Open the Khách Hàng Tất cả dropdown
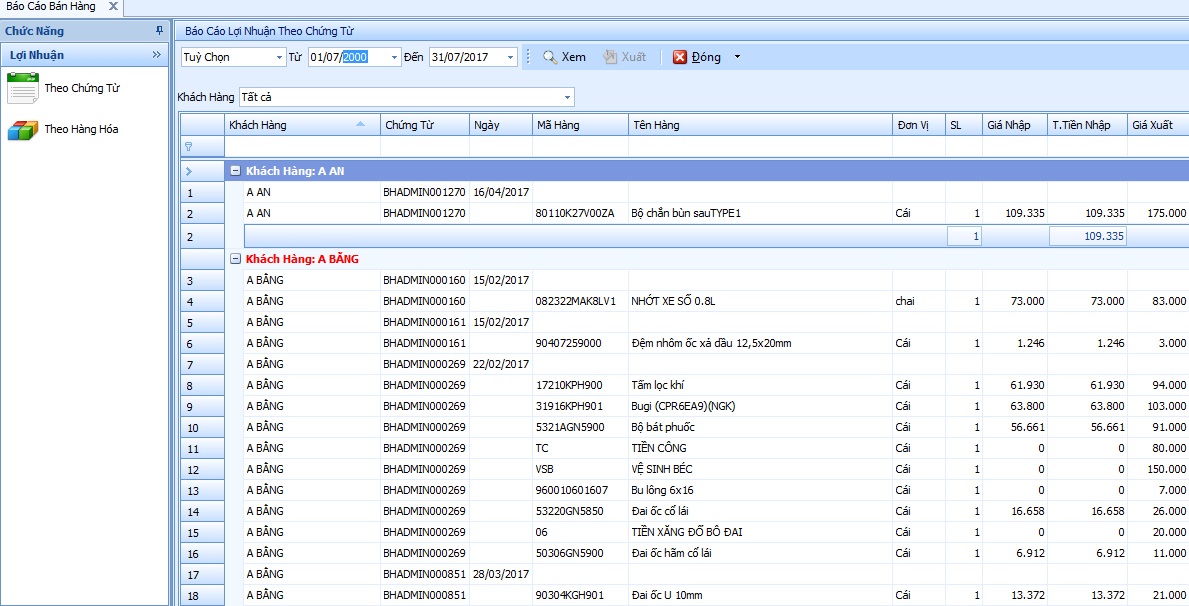 567,98
